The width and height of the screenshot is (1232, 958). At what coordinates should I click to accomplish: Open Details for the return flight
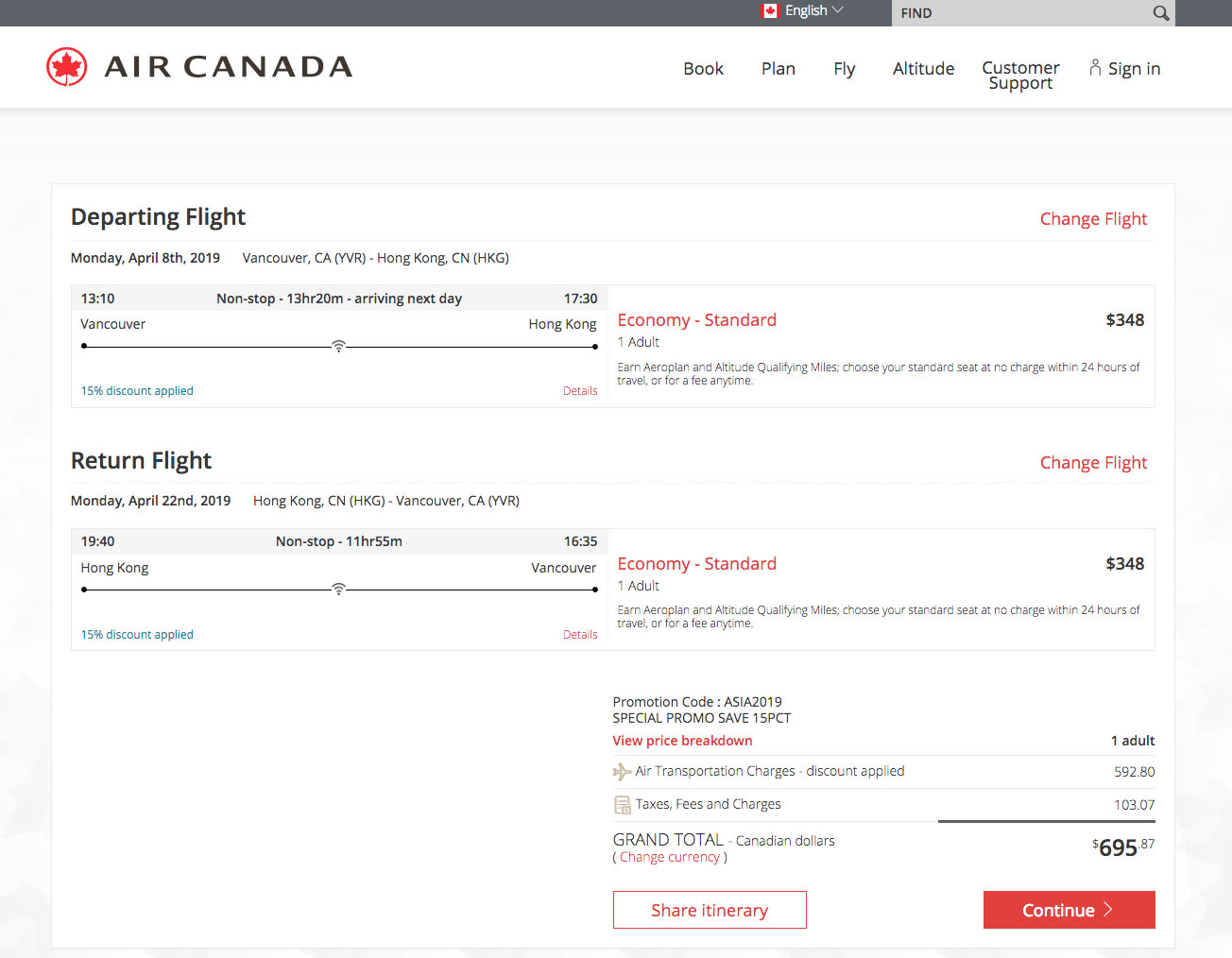click(x=579, y=634)
